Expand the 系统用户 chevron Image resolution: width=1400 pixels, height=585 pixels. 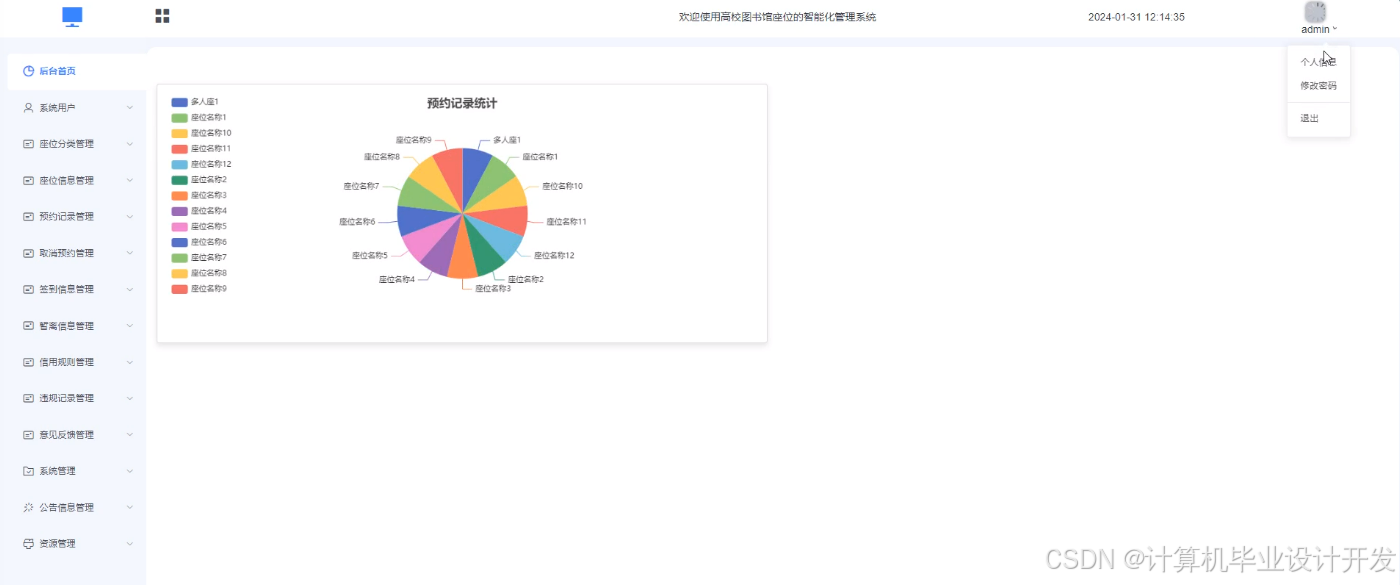pos(130,107)
